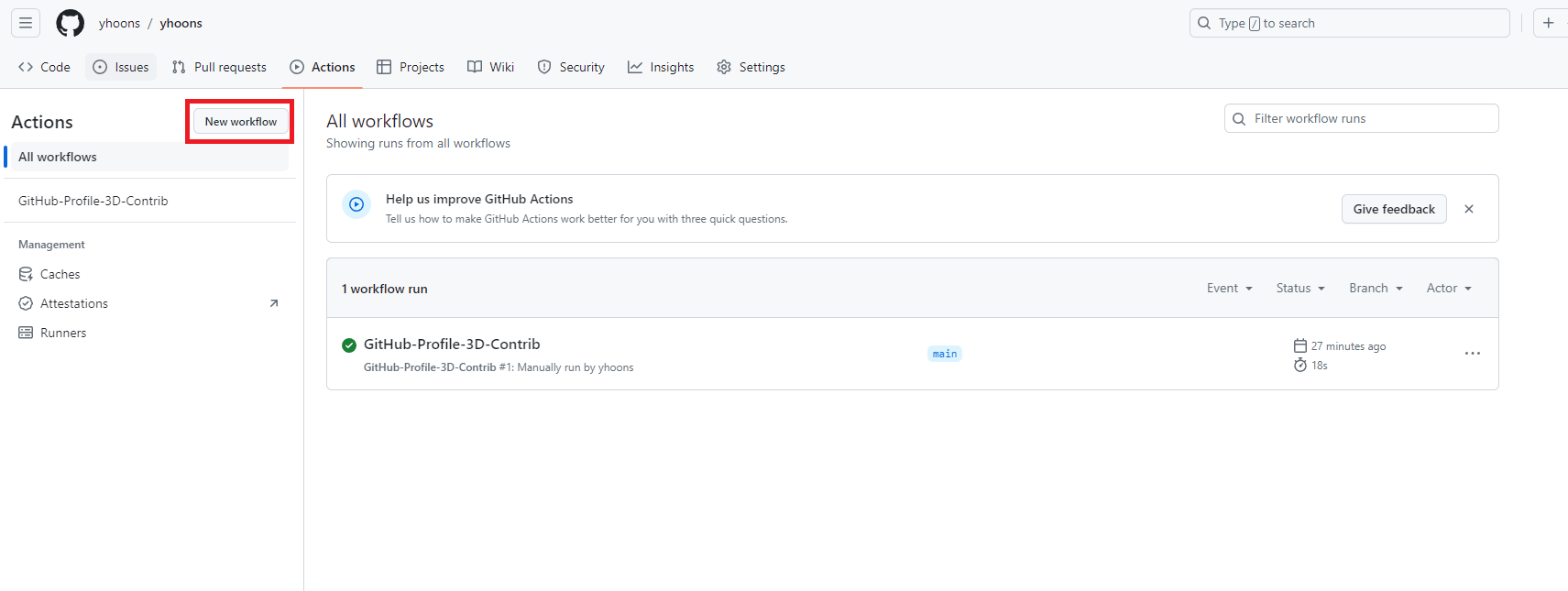
Task: Select the Actions tab
Action: click(x=323, y=67)
